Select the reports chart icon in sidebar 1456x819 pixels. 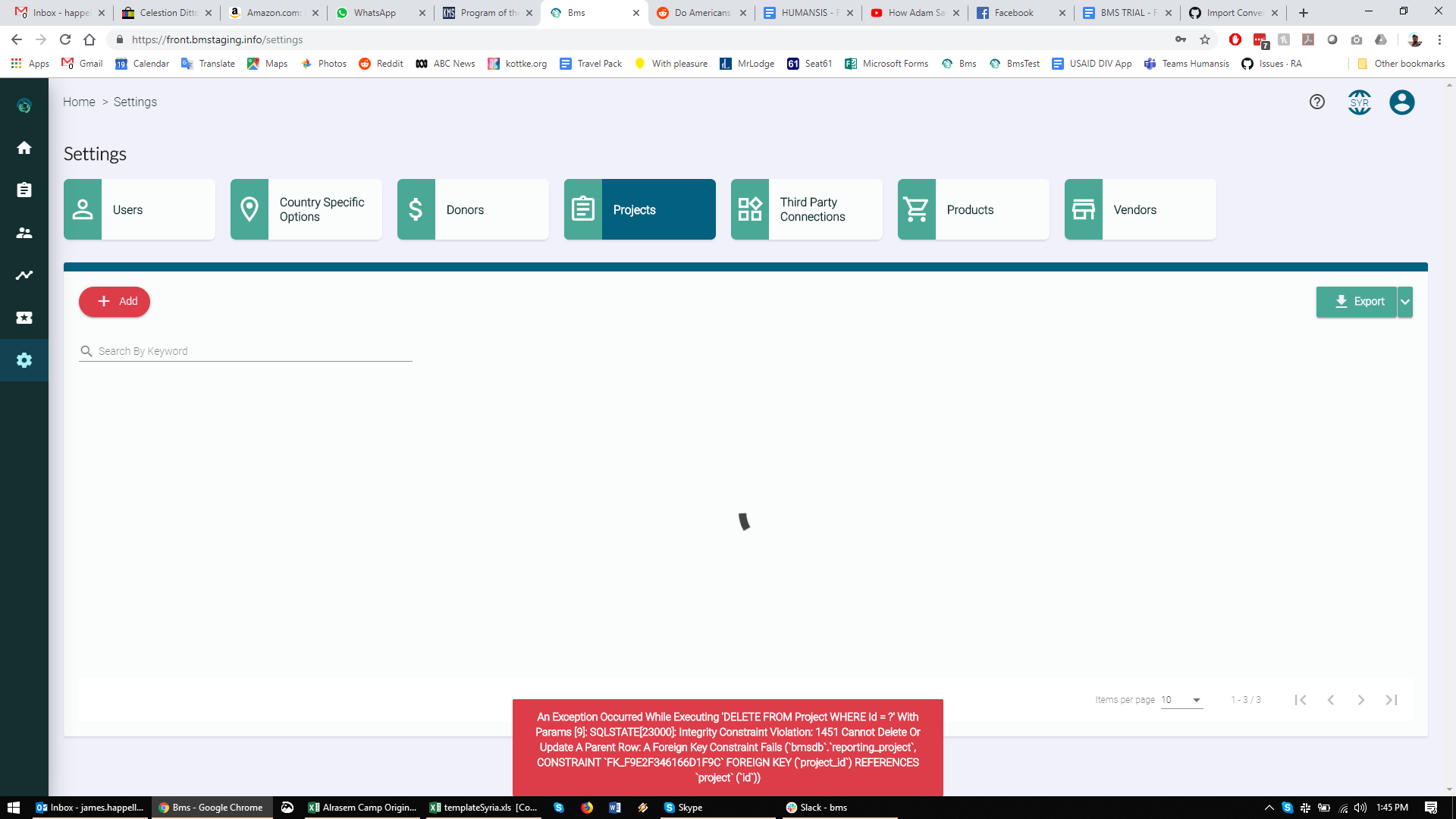(x=24, y=275)
